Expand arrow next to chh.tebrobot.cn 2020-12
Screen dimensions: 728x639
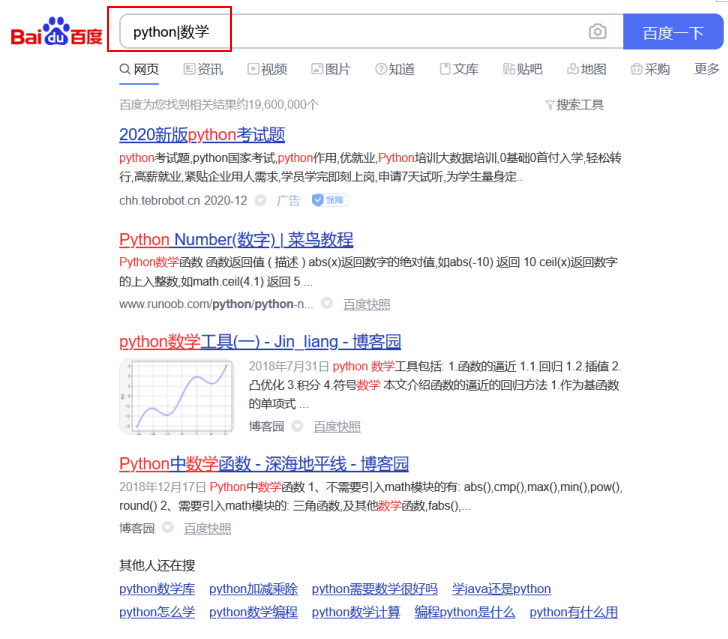click(260, 200)
